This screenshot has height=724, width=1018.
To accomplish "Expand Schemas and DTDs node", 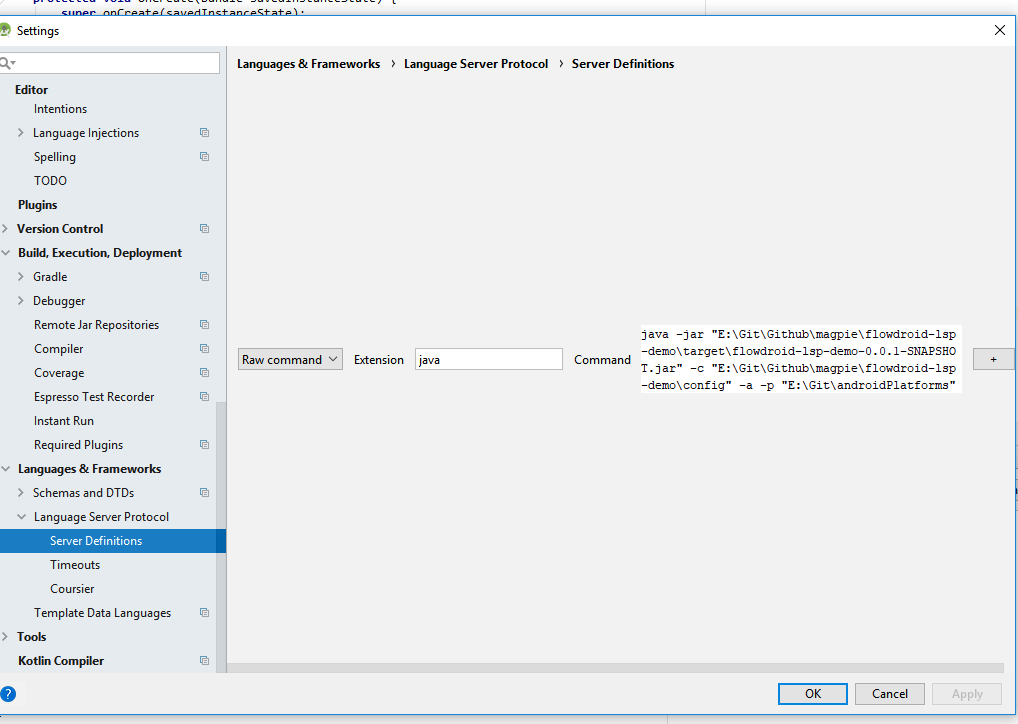I will coord(21,493).
